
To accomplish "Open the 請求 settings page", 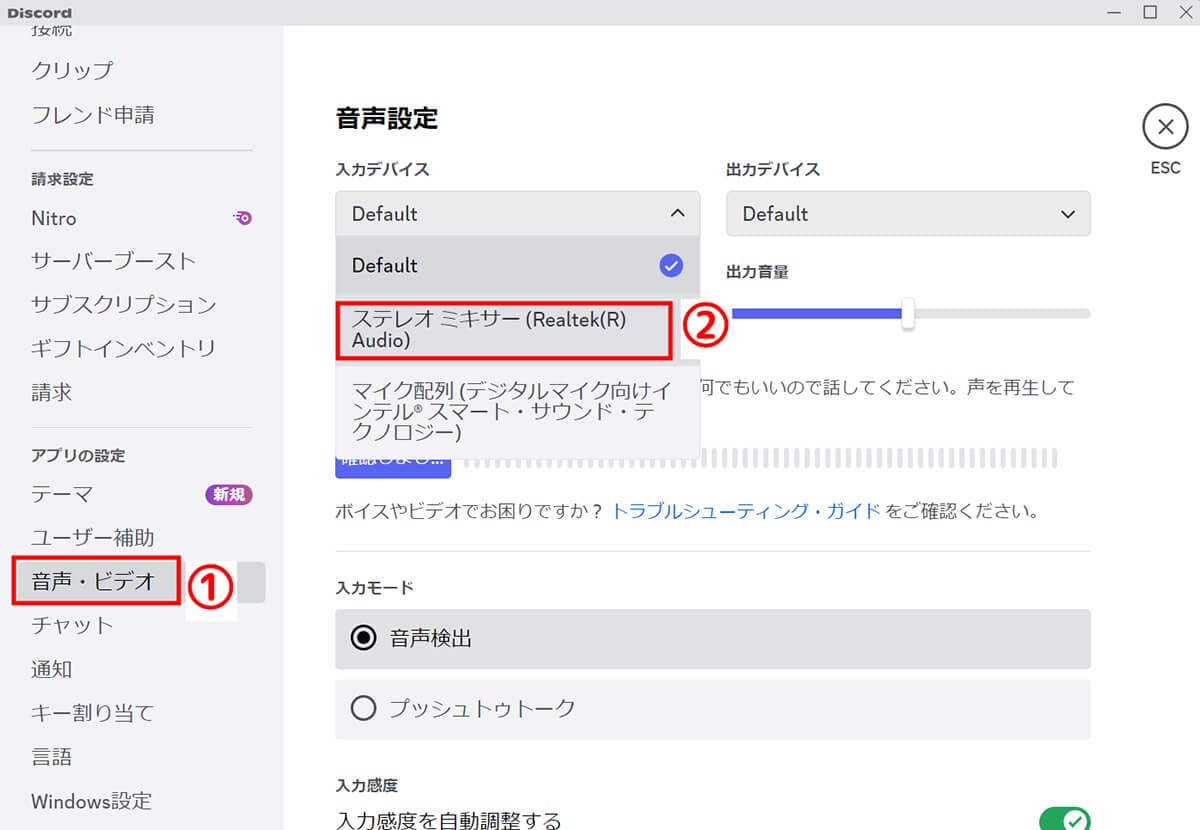I will (x=52, y=392).
